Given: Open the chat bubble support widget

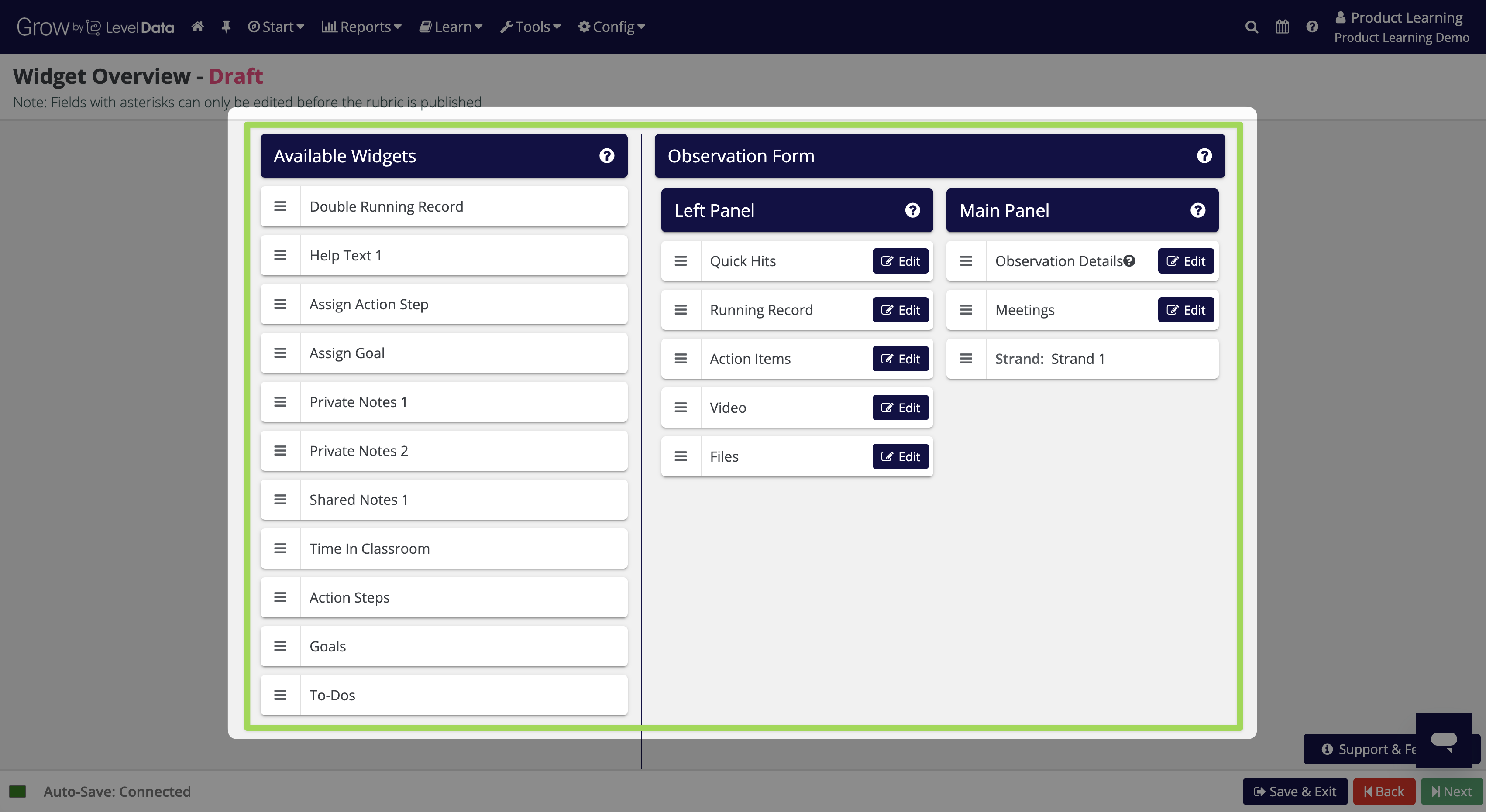Looking at the screenshot, I should click(x=1444, y=740).
